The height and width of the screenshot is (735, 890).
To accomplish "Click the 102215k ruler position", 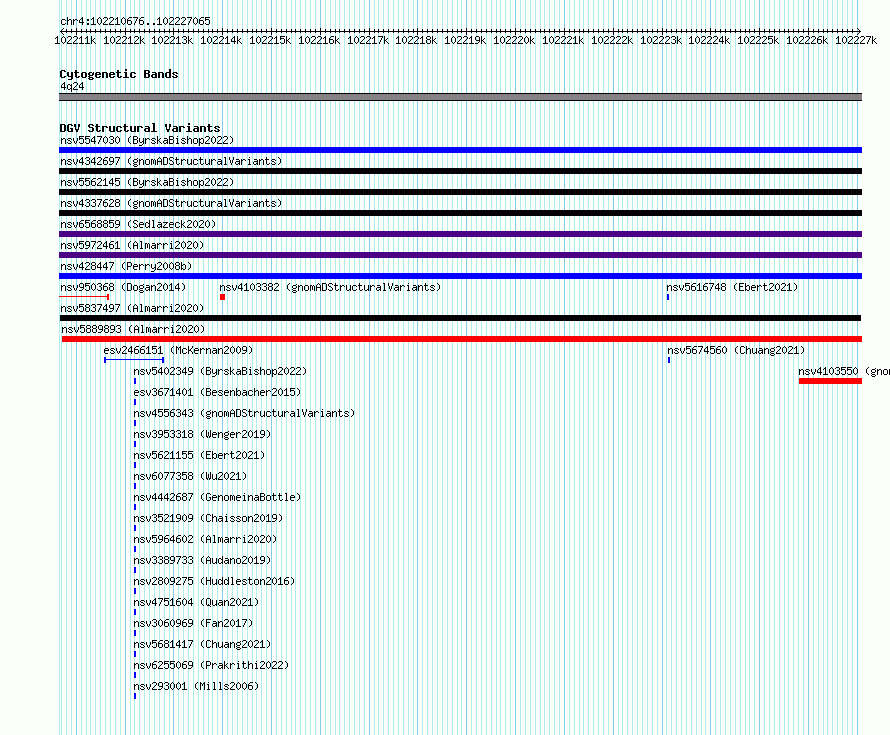I will 270,40.
